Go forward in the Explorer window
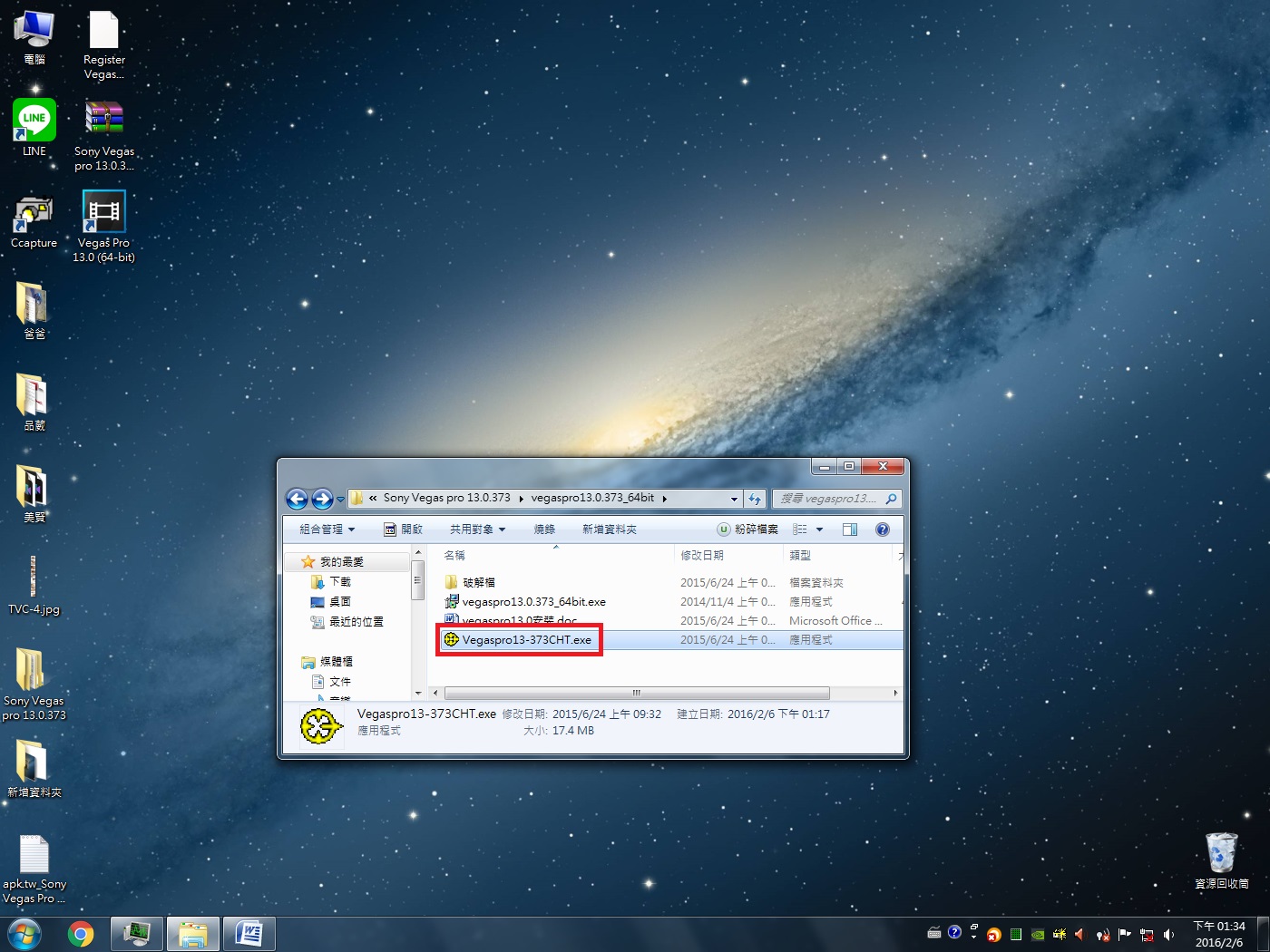 click(x=322, y=499)
